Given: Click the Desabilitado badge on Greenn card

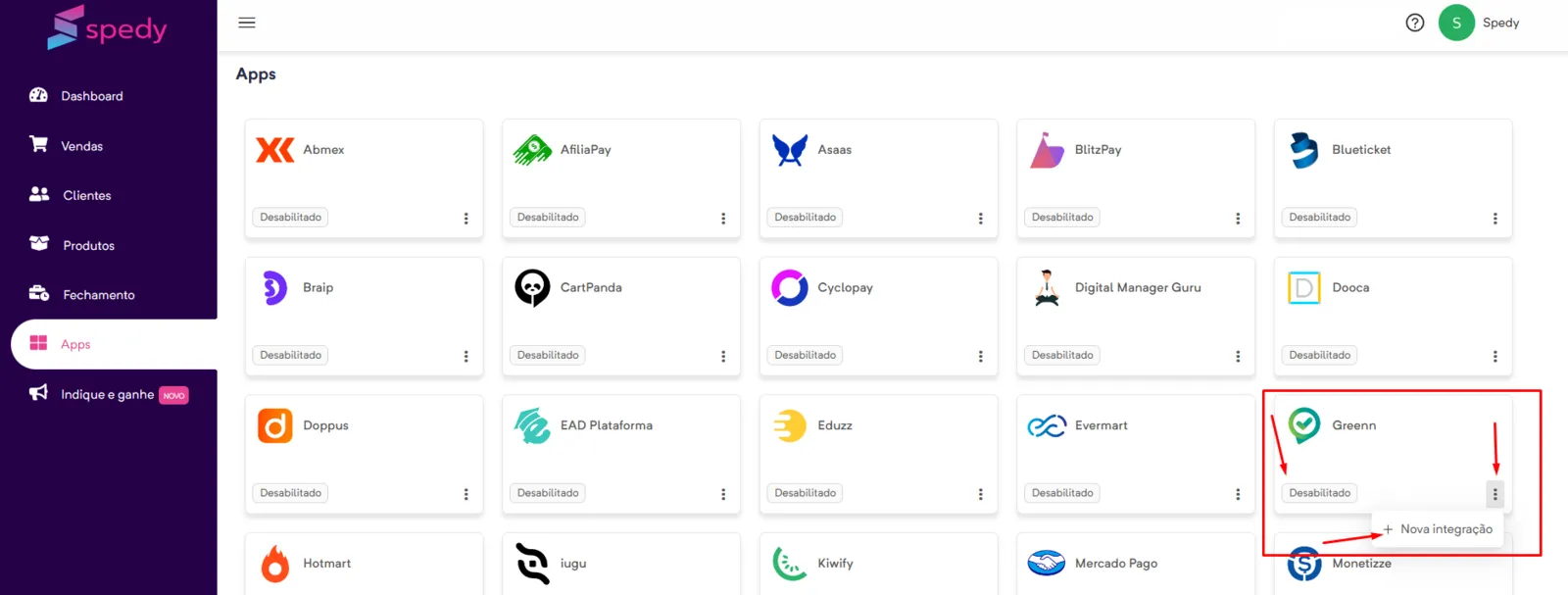Looking at the screenshot, I should tap(1319, 493).
